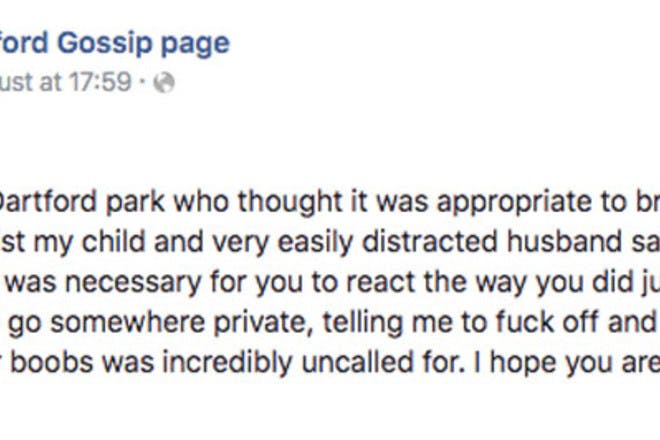Click the word "distracted" in the post

(430, 242)
